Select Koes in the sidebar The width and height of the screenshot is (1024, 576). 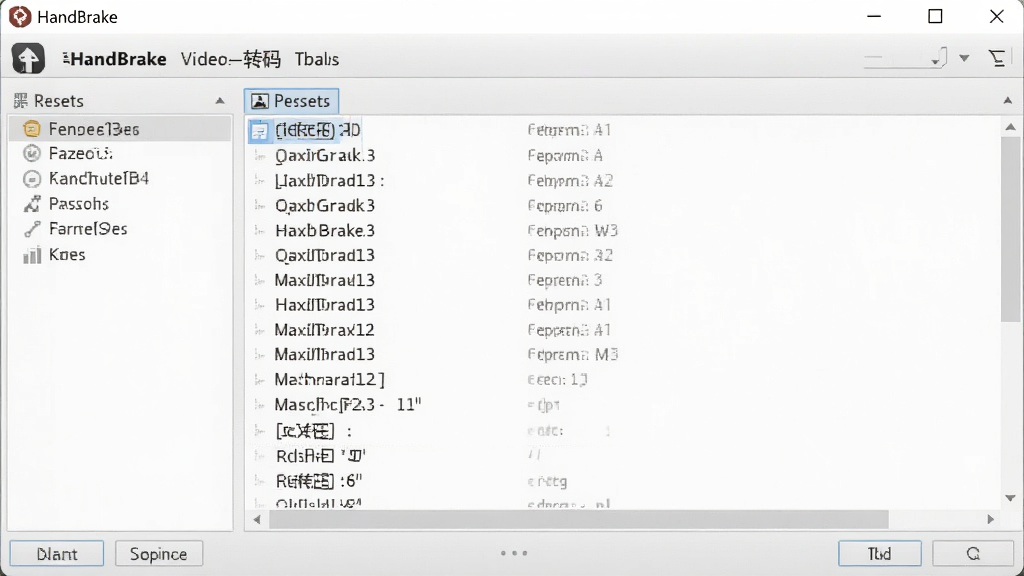(67, 254)
